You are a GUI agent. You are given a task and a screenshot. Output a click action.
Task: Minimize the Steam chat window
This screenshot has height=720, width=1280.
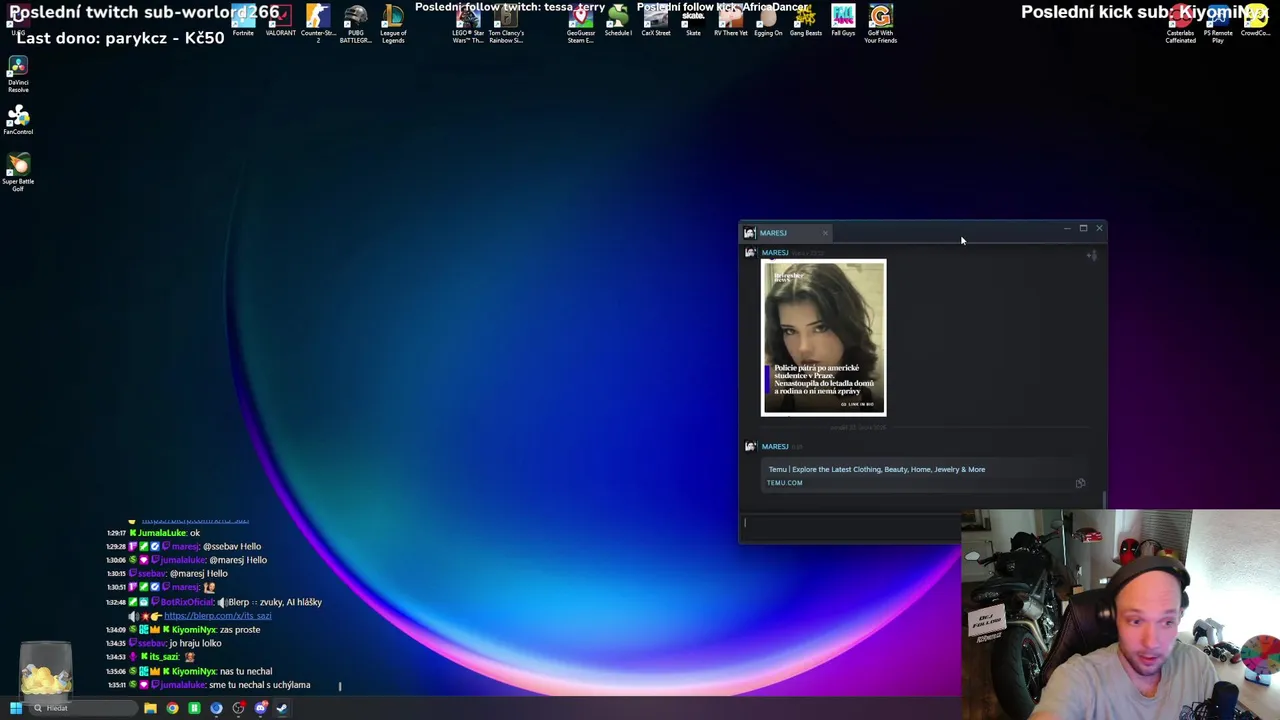(x=1067, y=228)
